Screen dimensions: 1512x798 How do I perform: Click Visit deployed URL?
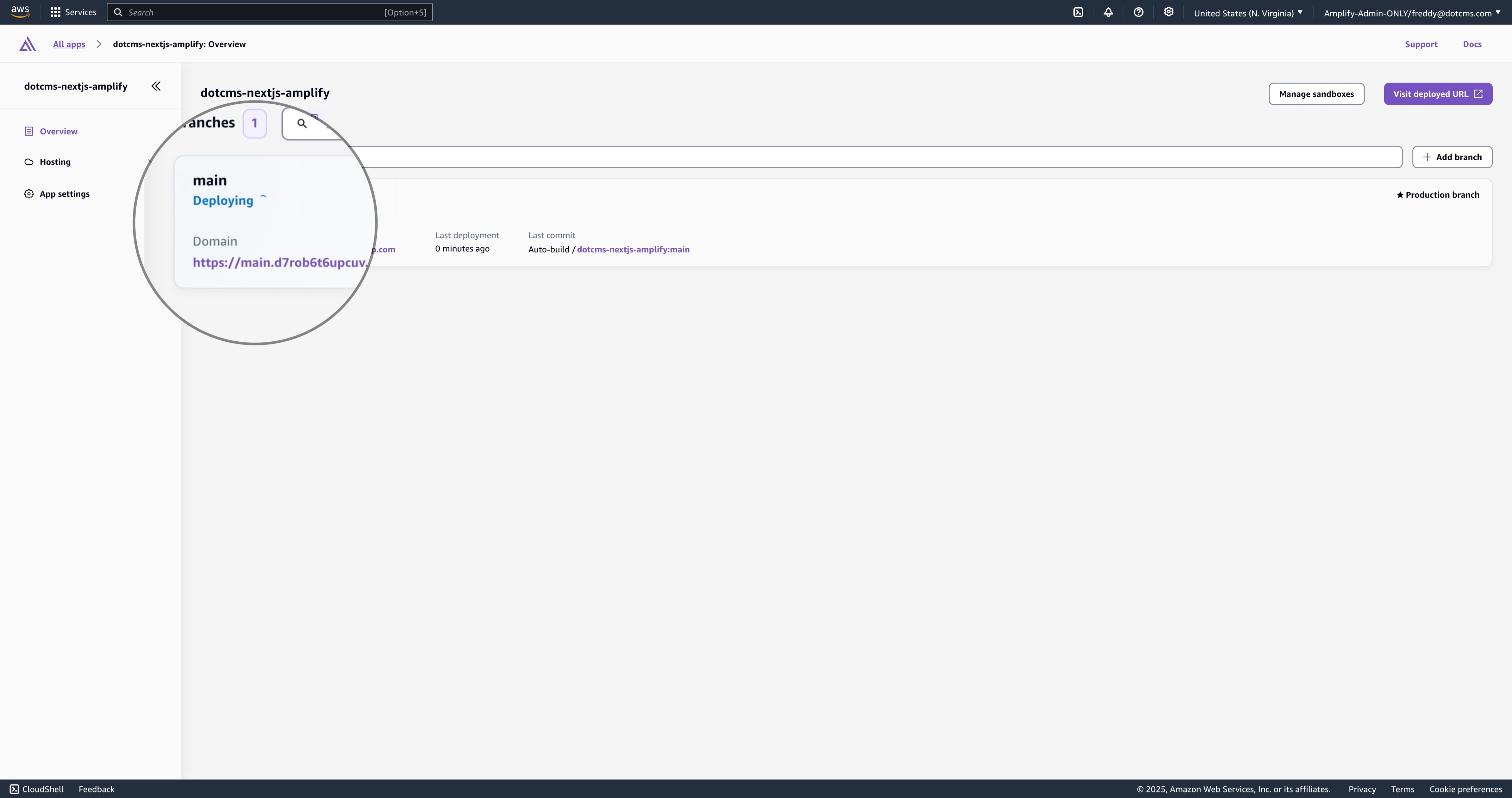(1437, 93)
